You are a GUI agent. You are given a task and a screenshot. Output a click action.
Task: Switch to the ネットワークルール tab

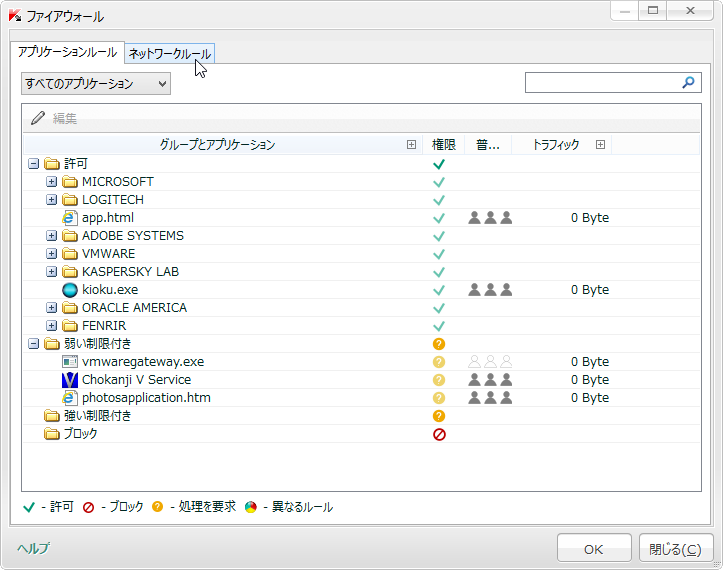pos(169,54)
